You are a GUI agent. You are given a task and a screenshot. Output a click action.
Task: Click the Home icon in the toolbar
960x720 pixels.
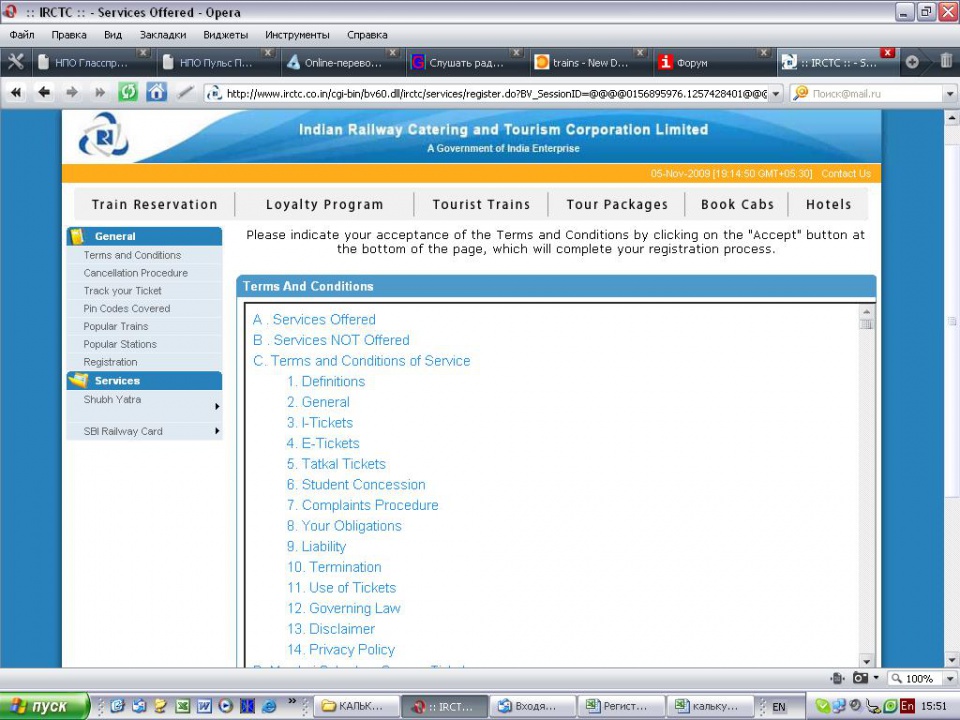tap(157, 92)
